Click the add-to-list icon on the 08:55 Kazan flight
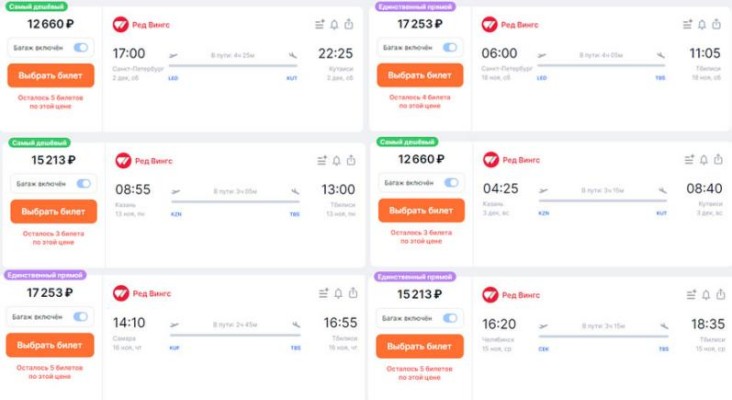The width and height of the screenshot is (732, 400). click(x=321, y=160)
